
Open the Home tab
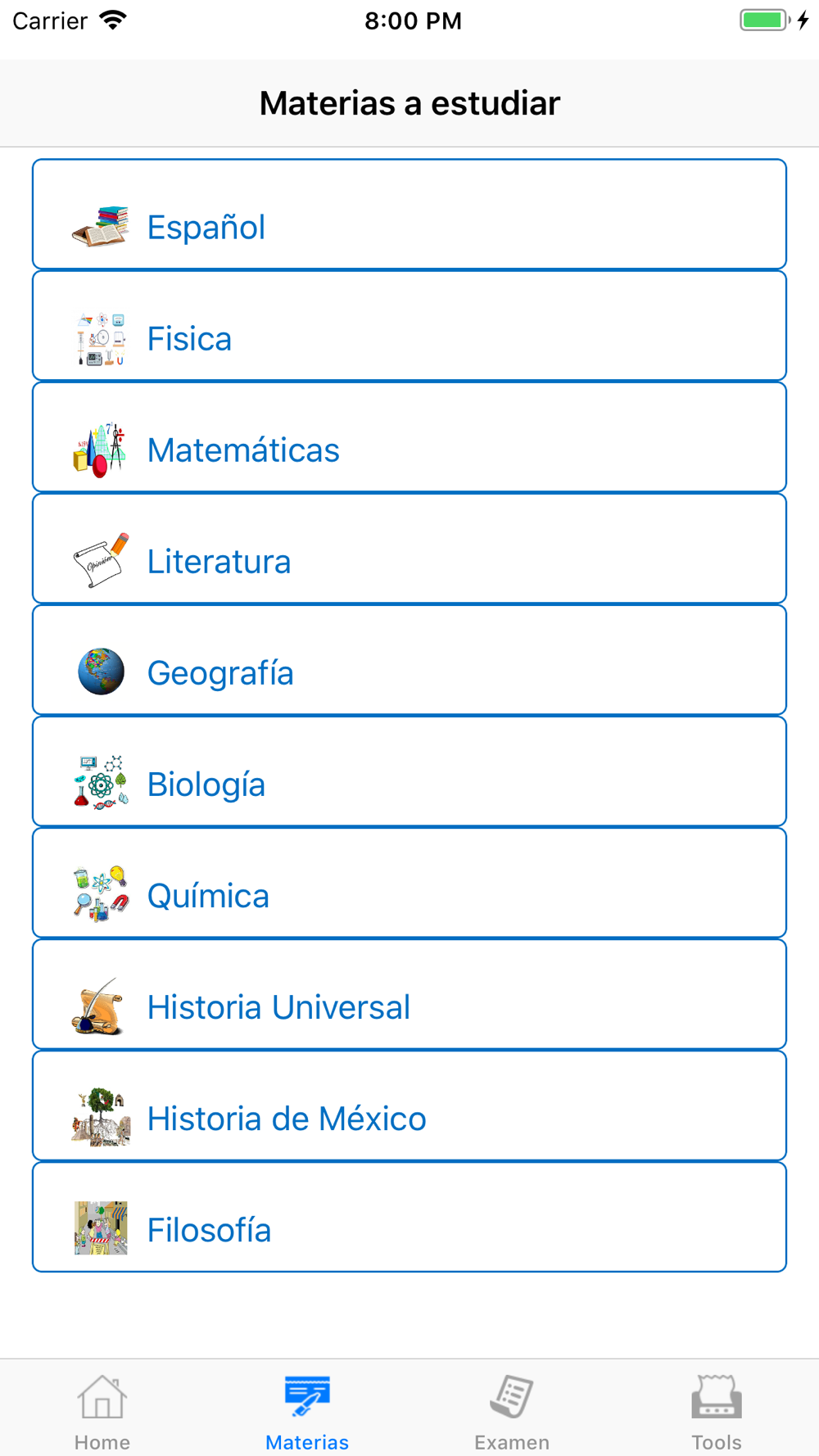[x=102, y=1412]
